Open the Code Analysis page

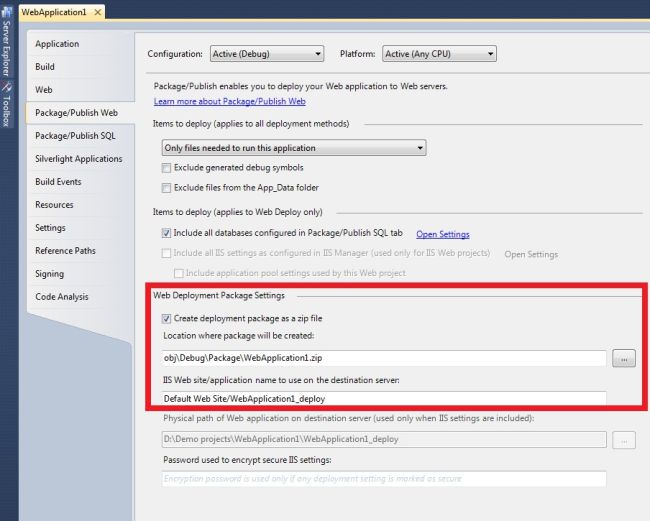62,297
